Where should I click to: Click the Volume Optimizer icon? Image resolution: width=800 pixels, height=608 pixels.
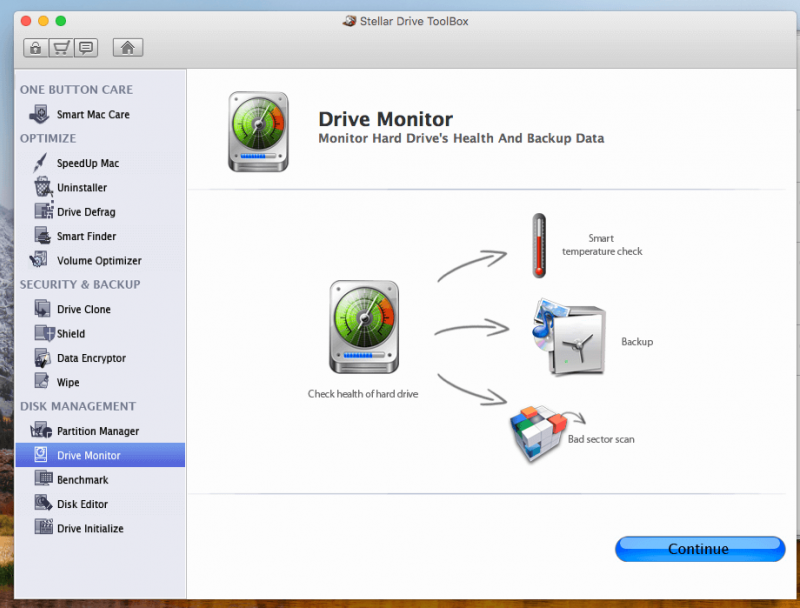tap(39, 260)
